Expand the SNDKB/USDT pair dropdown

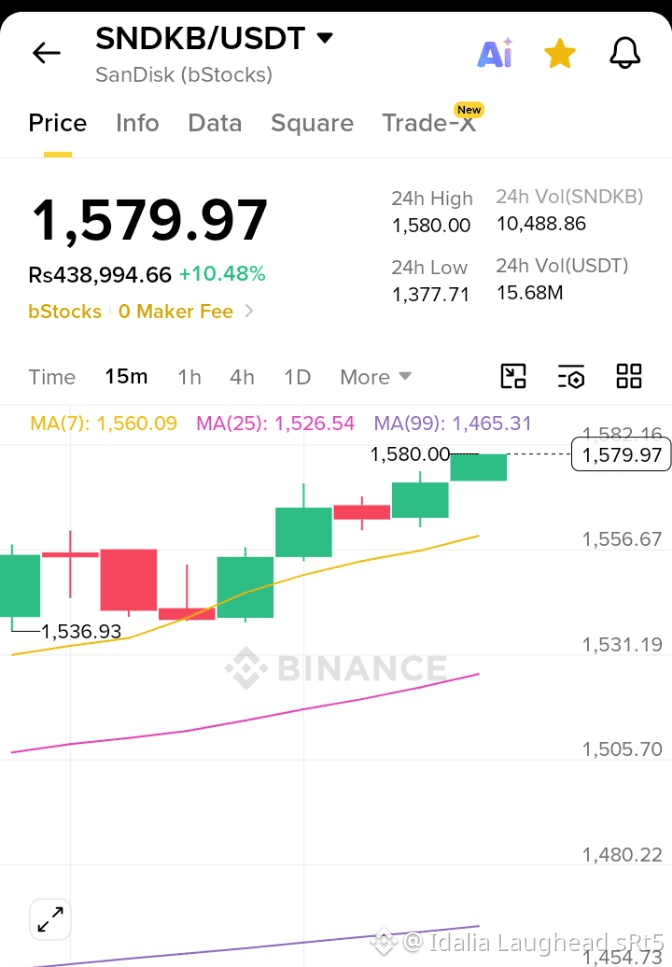[325, 38]
